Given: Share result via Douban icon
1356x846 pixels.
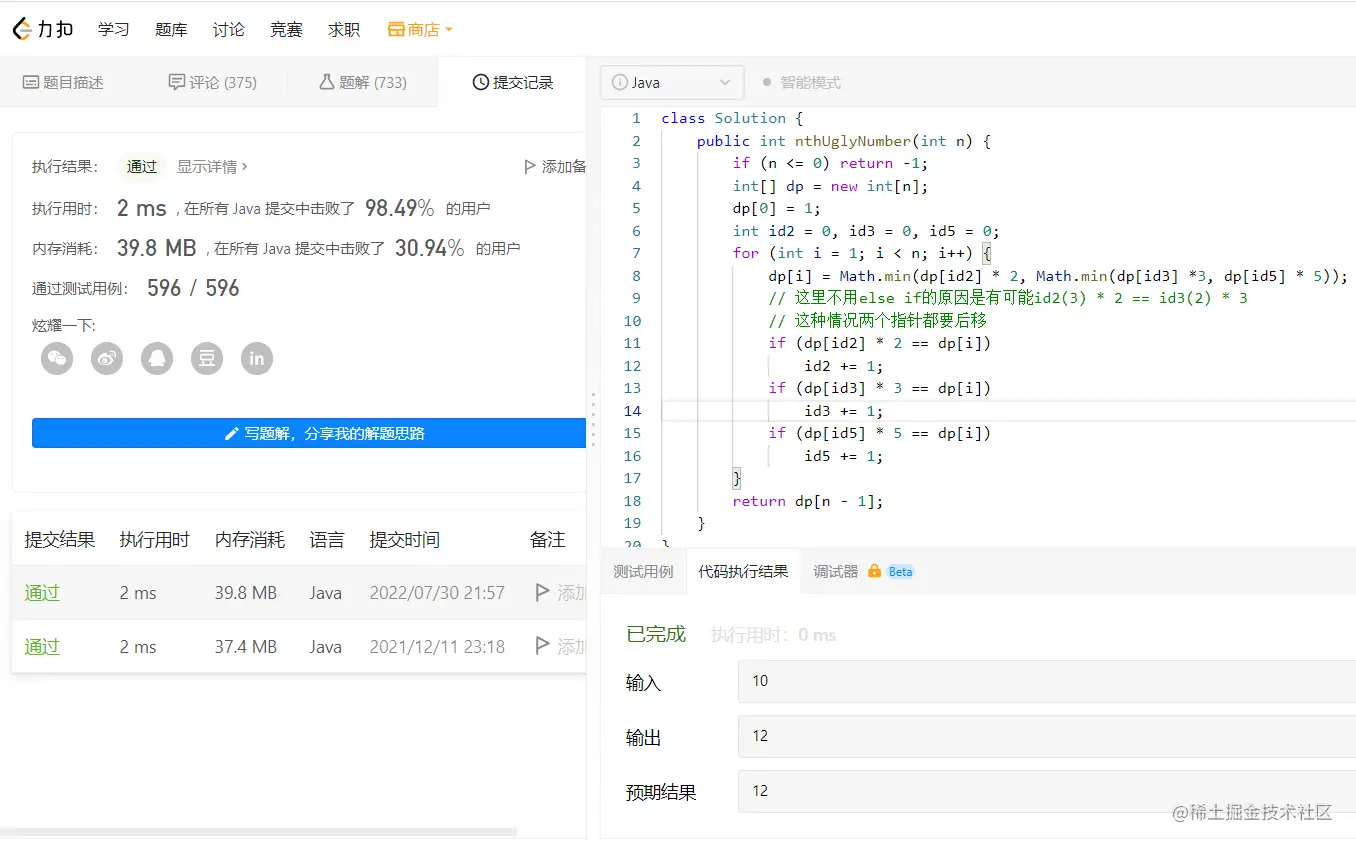Looking at the screenshot, I should (207, 358).
